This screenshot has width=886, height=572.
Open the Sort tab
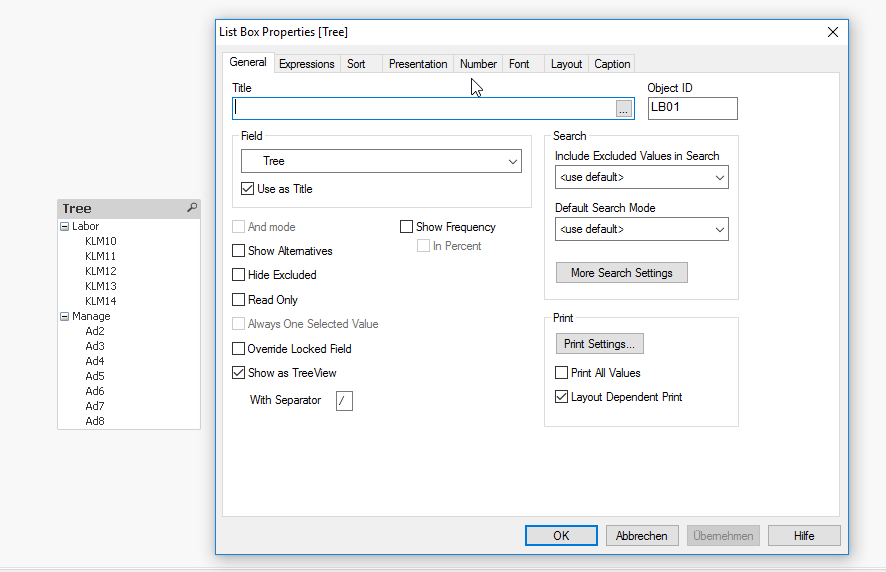356,64
